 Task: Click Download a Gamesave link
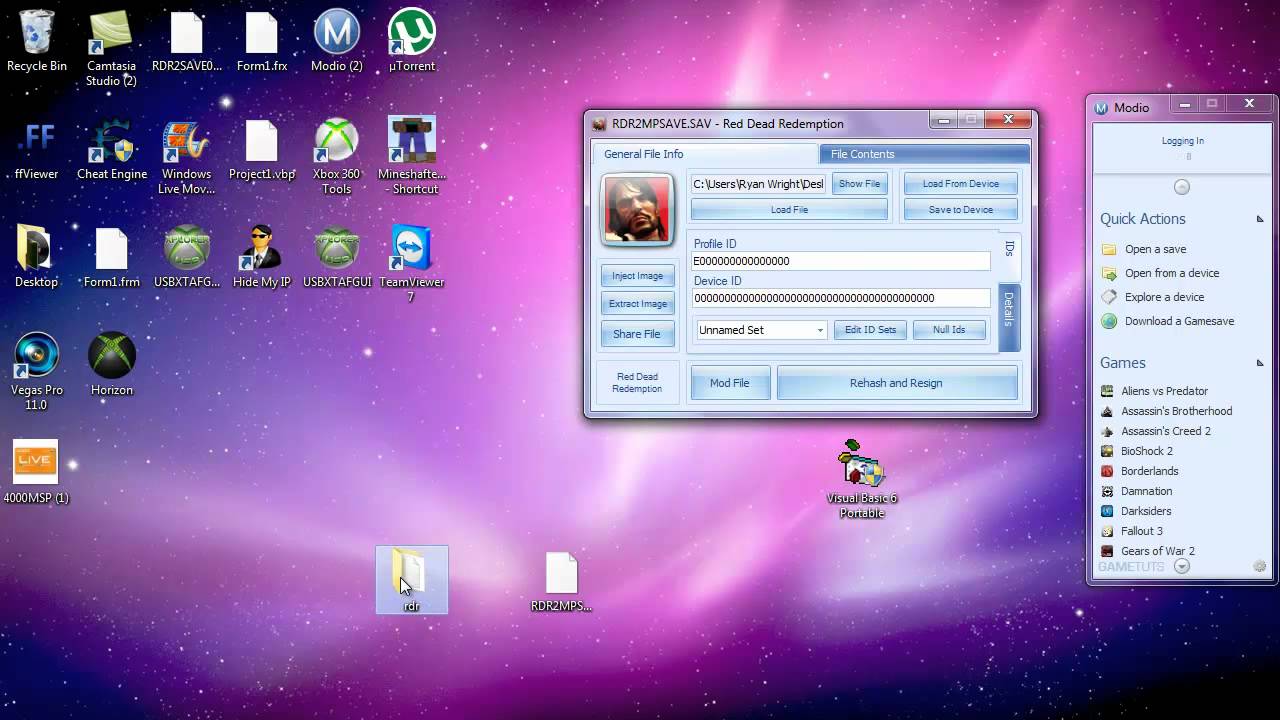(x=1167, y=321)
